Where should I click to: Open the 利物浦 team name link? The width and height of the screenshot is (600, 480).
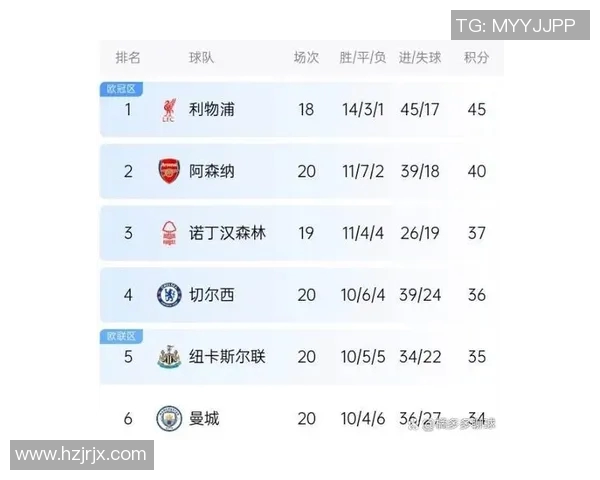[212, 109]
